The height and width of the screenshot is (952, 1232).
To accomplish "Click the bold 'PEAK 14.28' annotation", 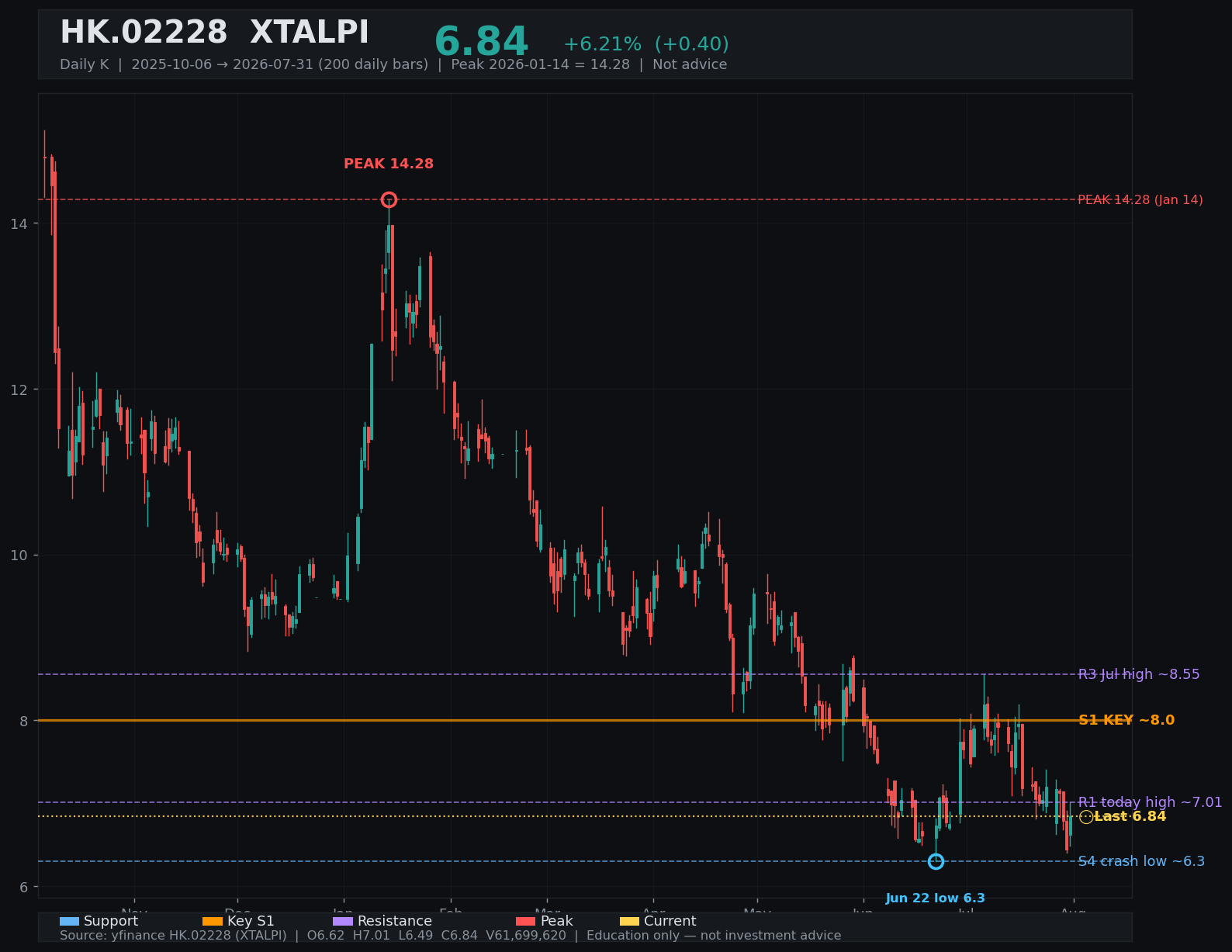I will [389, 164].
